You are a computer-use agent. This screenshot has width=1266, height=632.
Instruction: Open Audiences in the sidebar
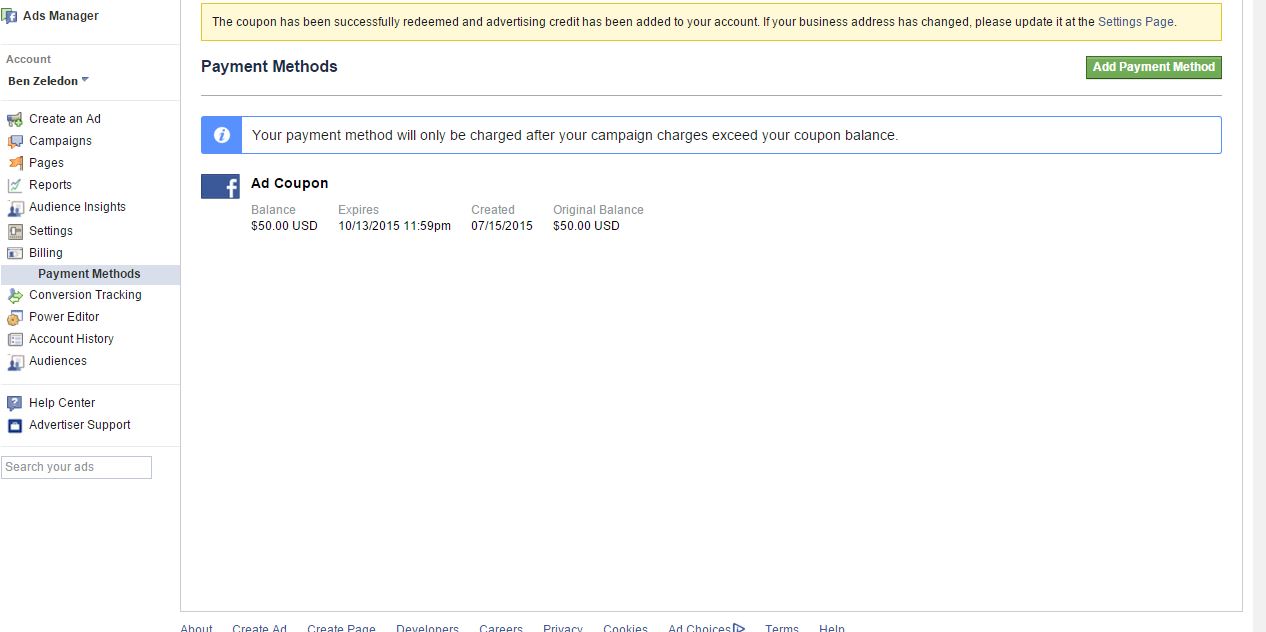58,361
